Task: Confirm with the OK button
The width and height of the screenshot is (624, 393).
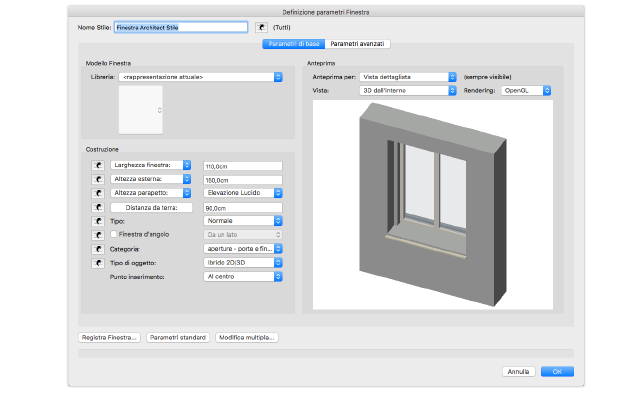Action: [557, 372]
